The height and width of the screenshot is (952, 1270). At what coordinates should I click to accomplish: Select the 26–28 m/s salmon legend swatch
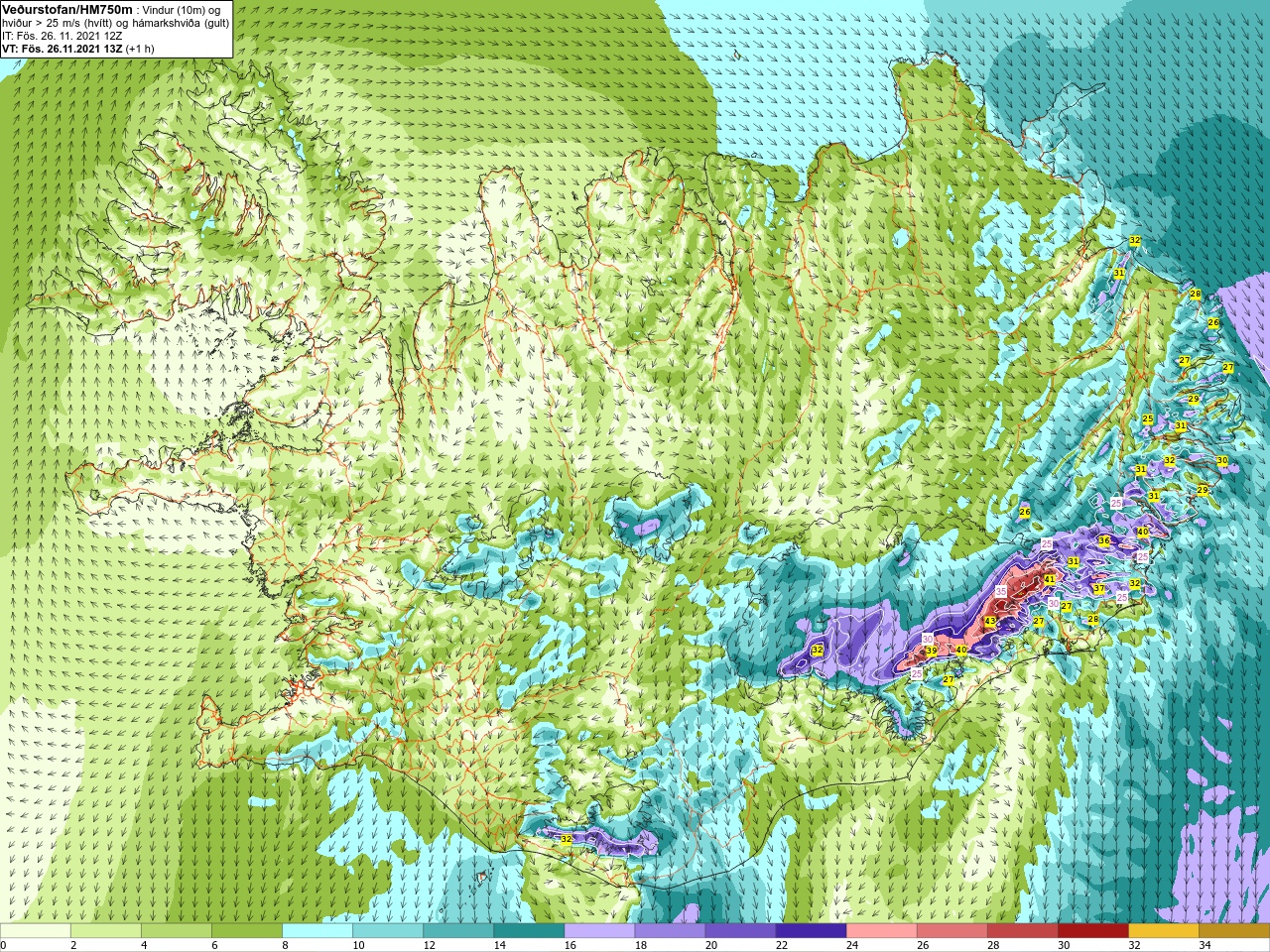click(952, 931)
